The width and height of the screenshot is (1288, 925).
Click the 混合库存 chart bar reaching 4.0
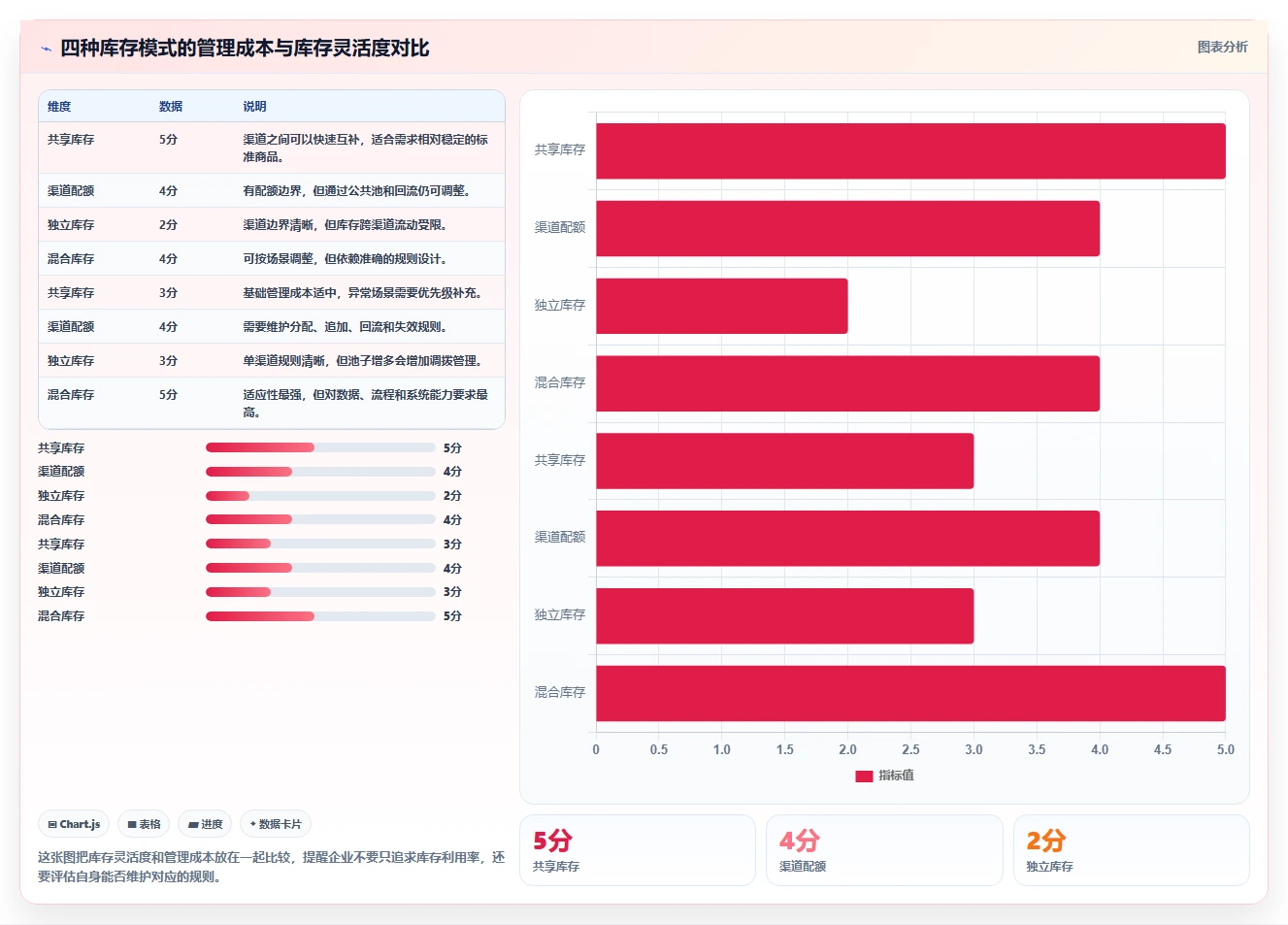point(847,383)
